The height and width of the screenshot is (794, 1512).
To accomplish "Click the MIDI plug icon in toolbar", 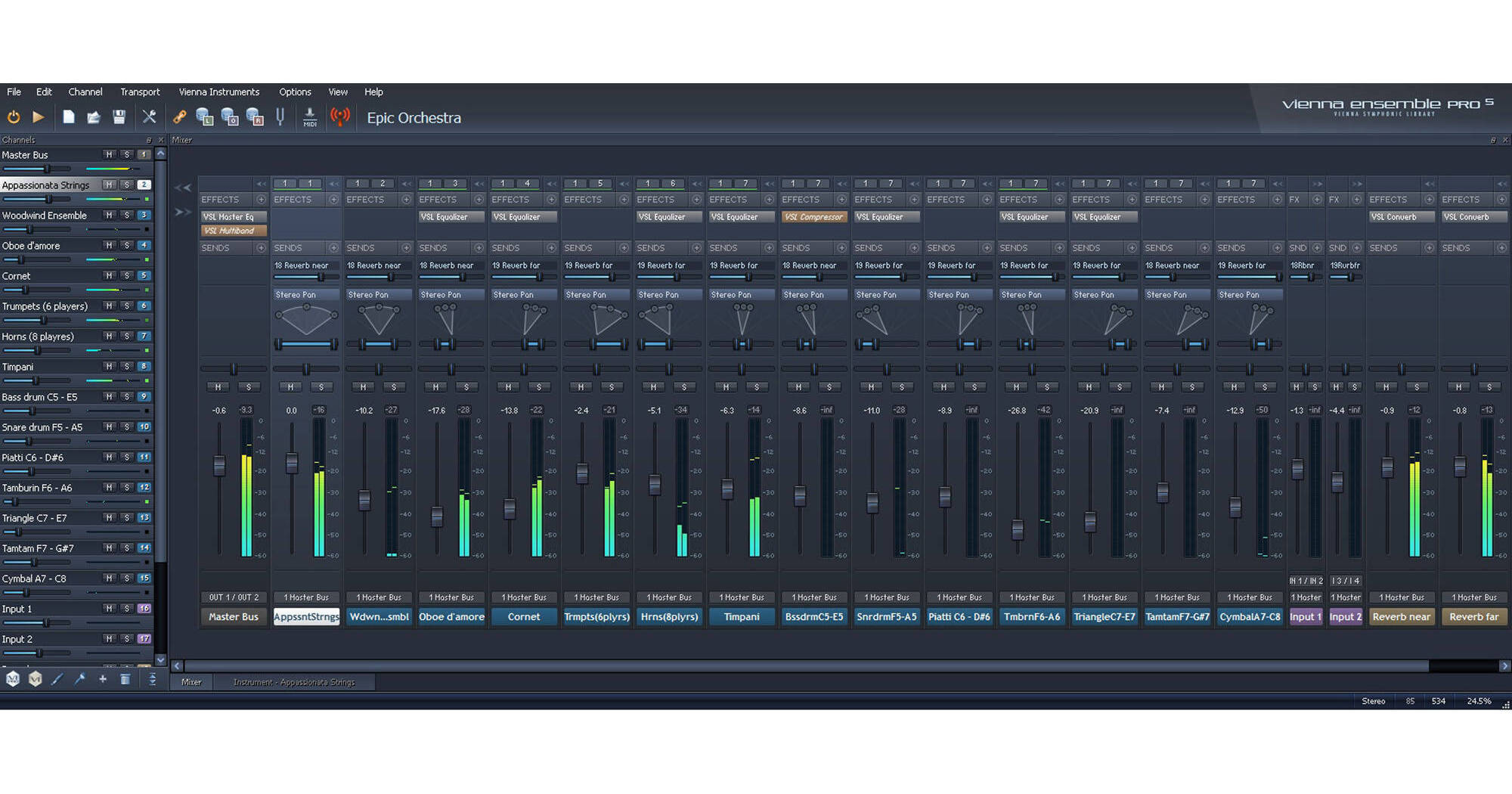I will [310, 117].
